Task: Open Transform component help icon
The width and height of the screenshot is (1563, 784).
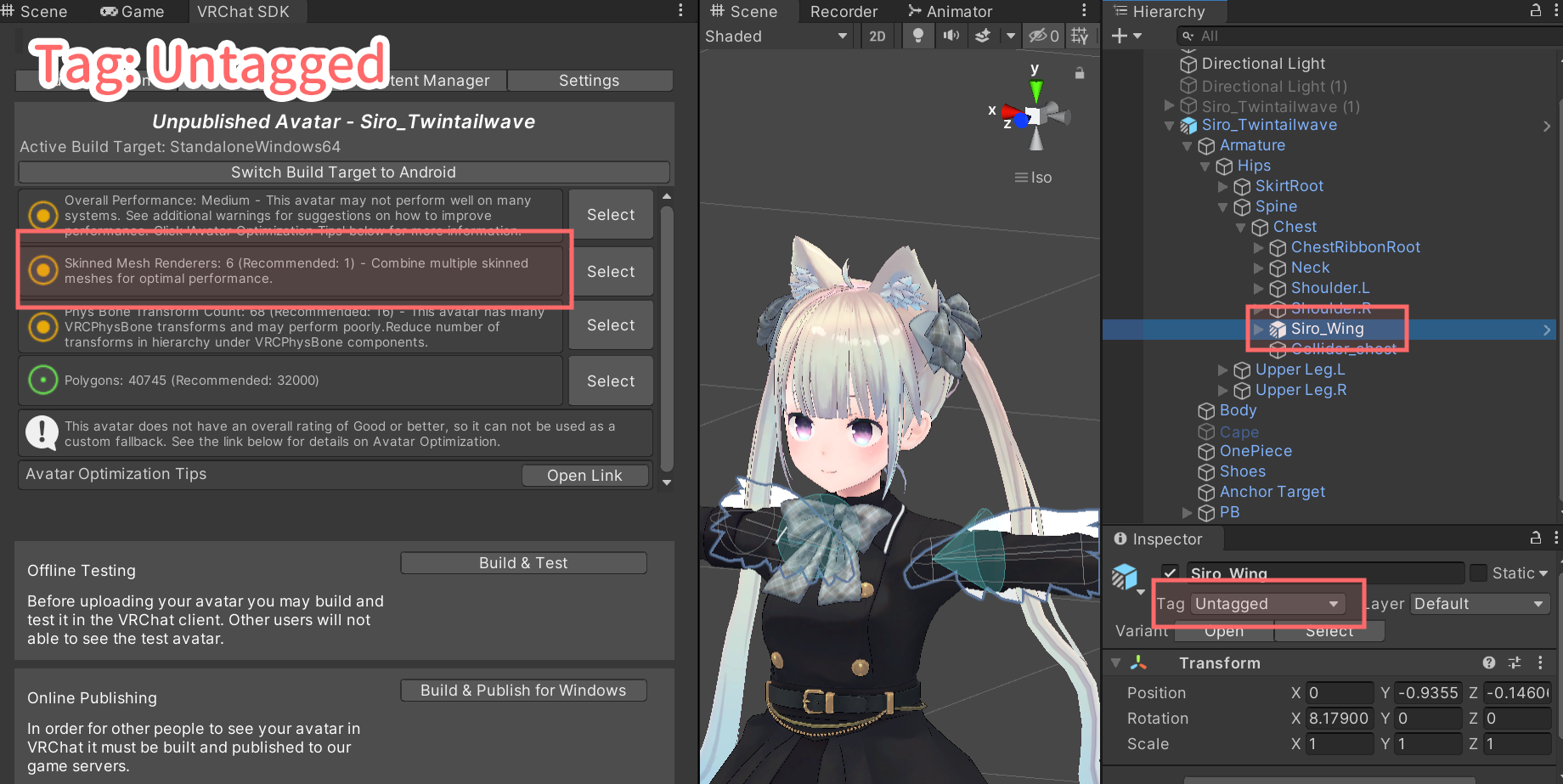Action: coord(1488,663)
